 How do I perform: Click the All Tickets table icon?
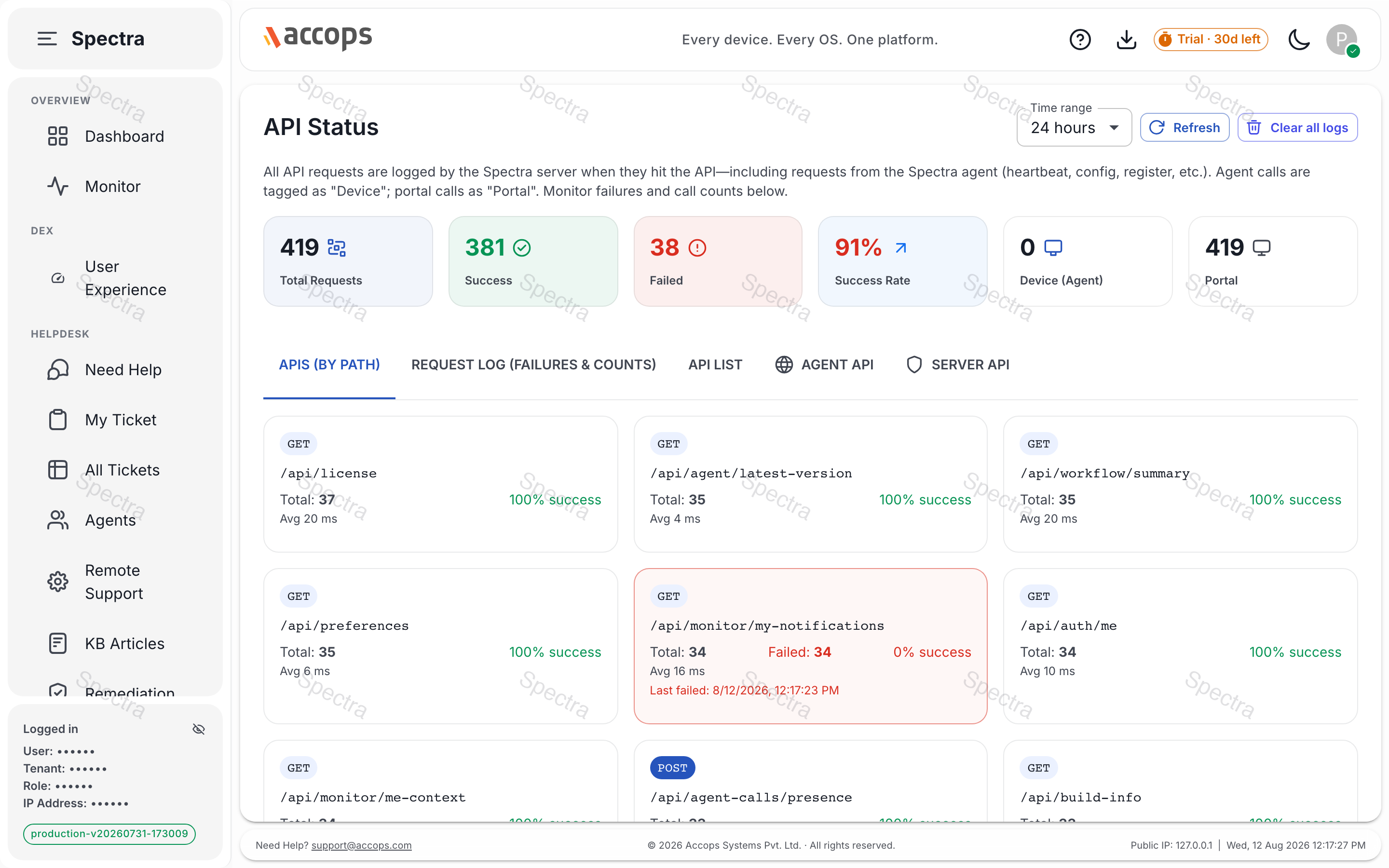coord(58,470)
